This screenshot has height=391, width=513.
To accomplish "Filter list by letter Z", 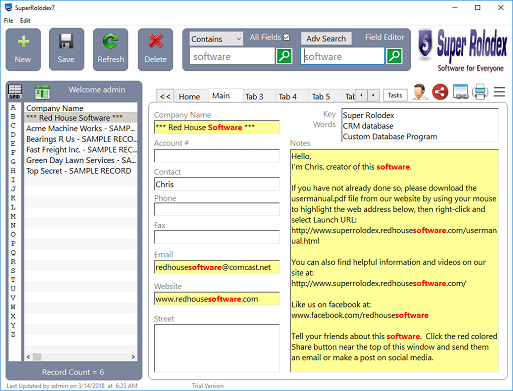I will click(x=13, y=334).
